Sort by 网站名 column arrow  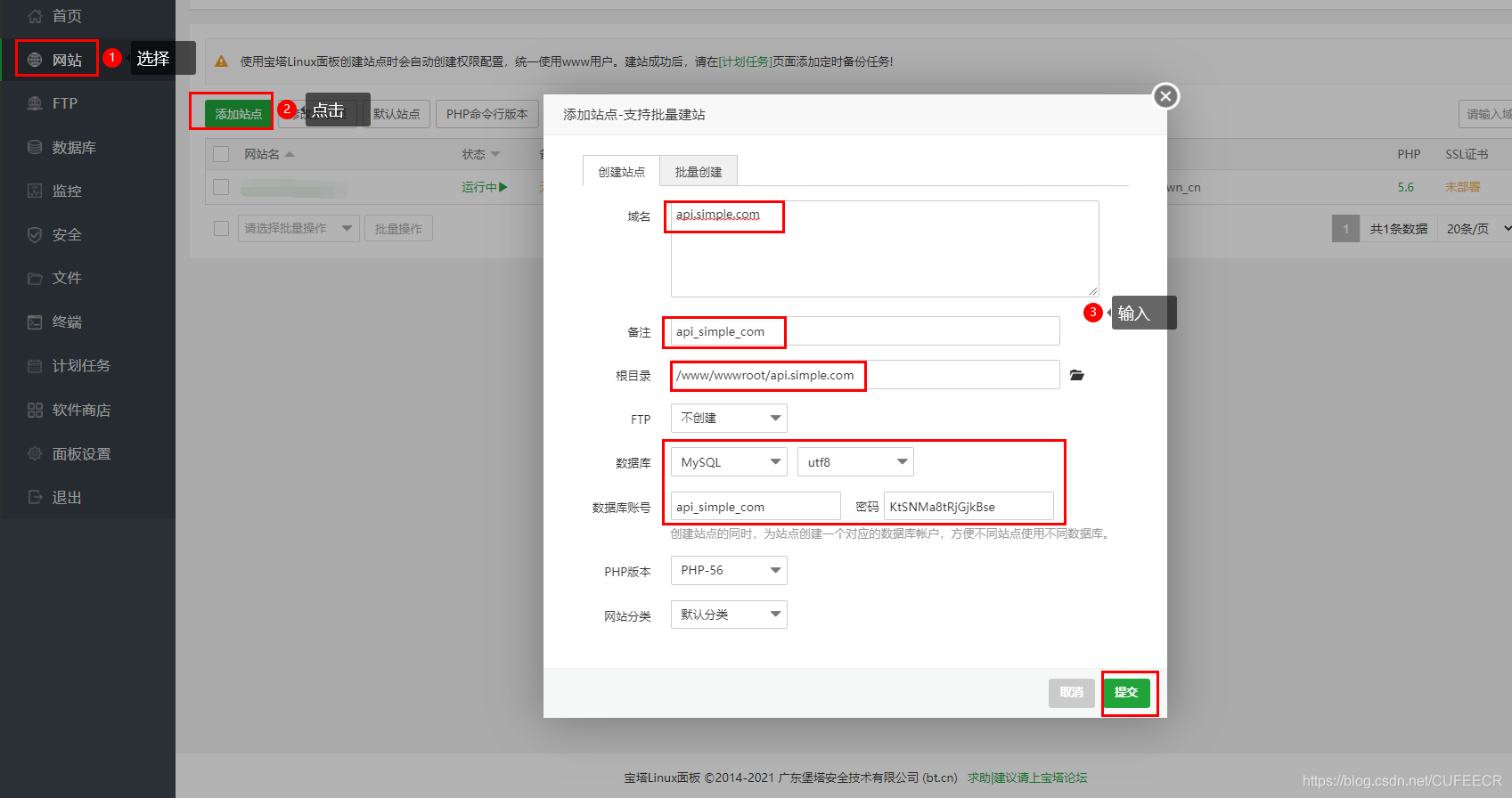(290, 154)
